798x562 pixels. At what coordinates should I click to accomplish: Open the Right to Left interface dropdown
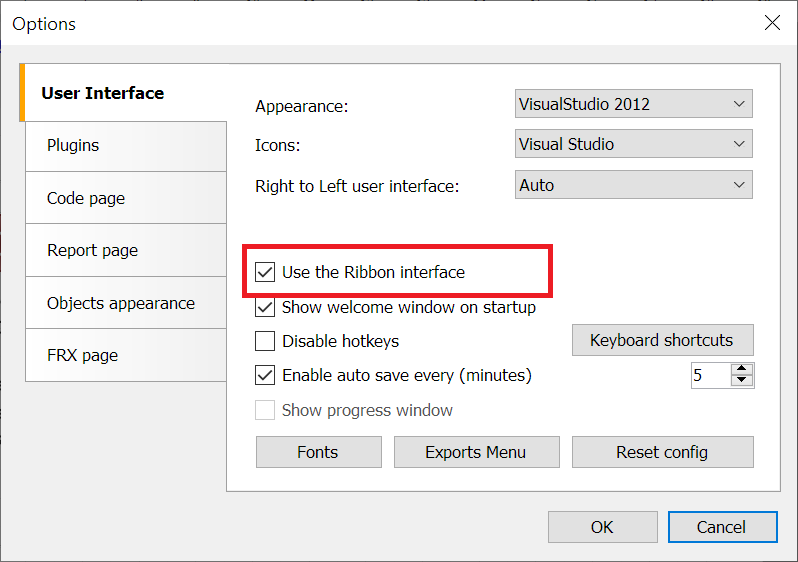[633, 185]
